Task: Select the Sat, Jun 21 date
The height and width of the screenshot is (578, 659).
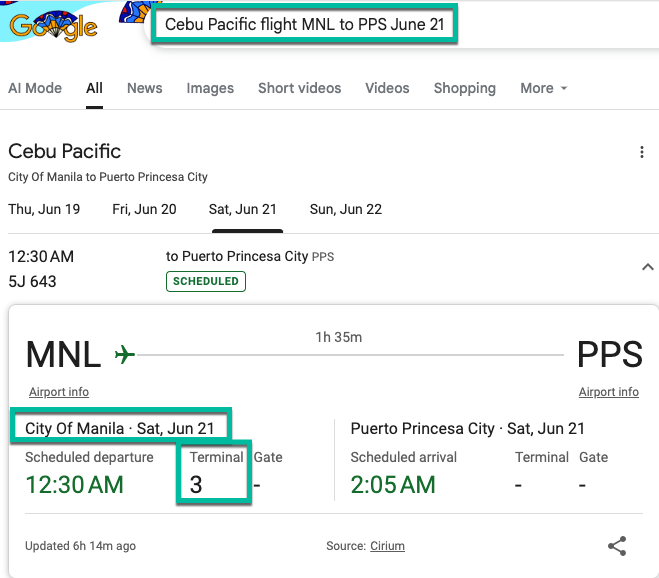Action: point(243,209)
